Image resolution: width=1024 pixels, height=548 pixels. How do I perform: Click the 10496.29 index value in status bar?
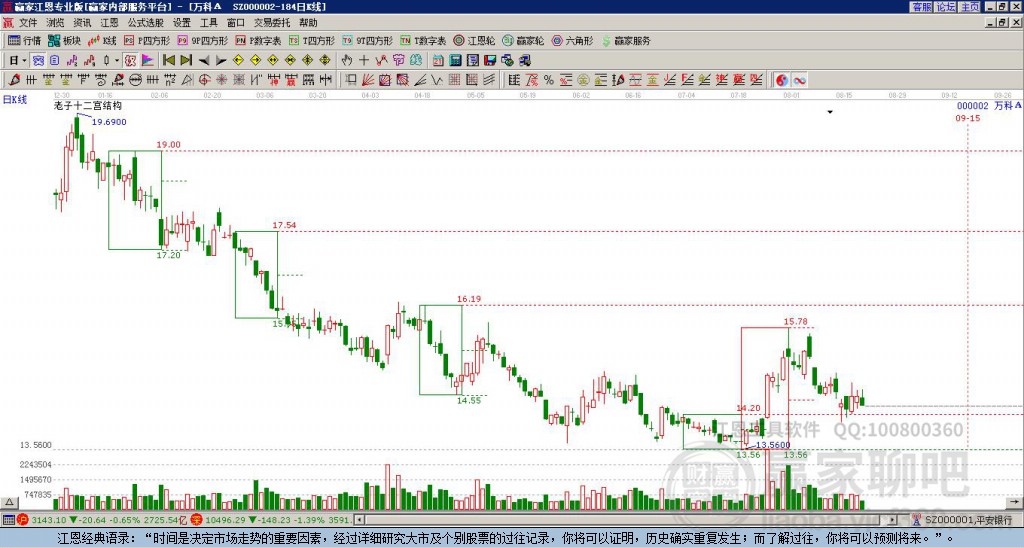pyautogui.click(x=223, y=520)
